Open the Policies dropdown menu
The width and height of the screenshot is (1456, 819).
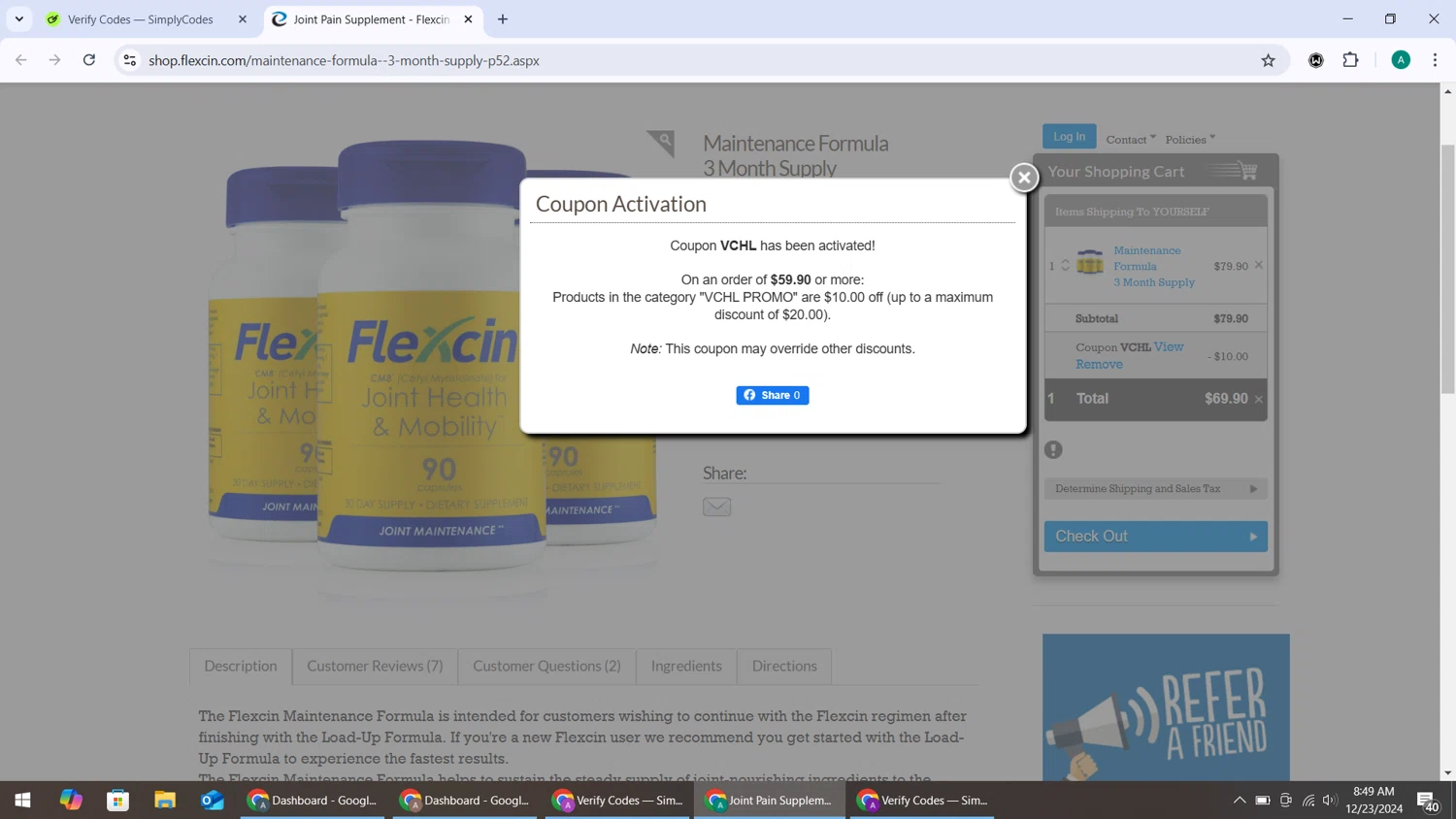click(x=1190, y=140)
